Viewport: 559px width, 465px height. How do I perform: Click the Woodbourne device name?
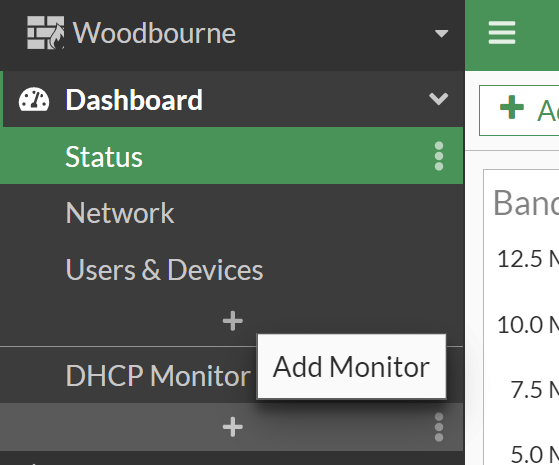tap(154, 33)
